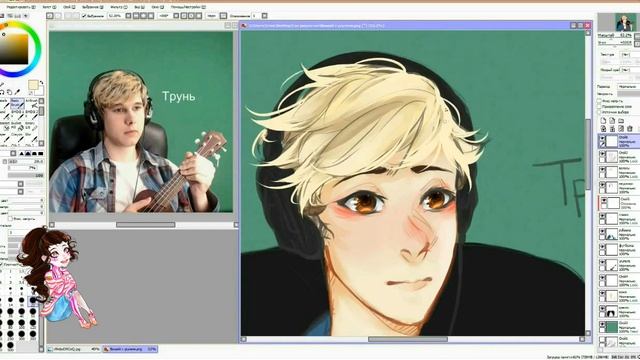Toggle Фикс. непрозр checkbox in brush settings
The image size is (640, 360).
coord(11,218)
